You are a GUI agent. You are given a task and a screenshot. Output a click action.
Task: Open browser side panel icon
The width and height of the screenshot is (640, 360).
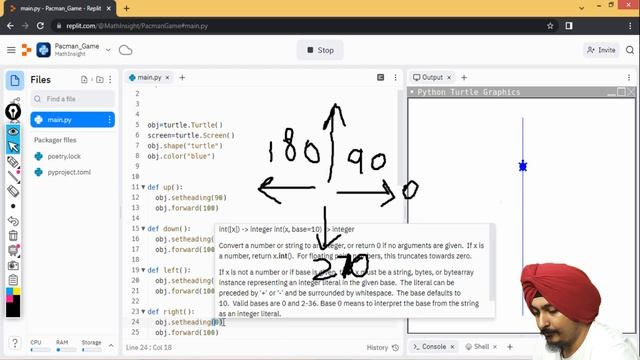pyautogui.click(x=569, y=26)
